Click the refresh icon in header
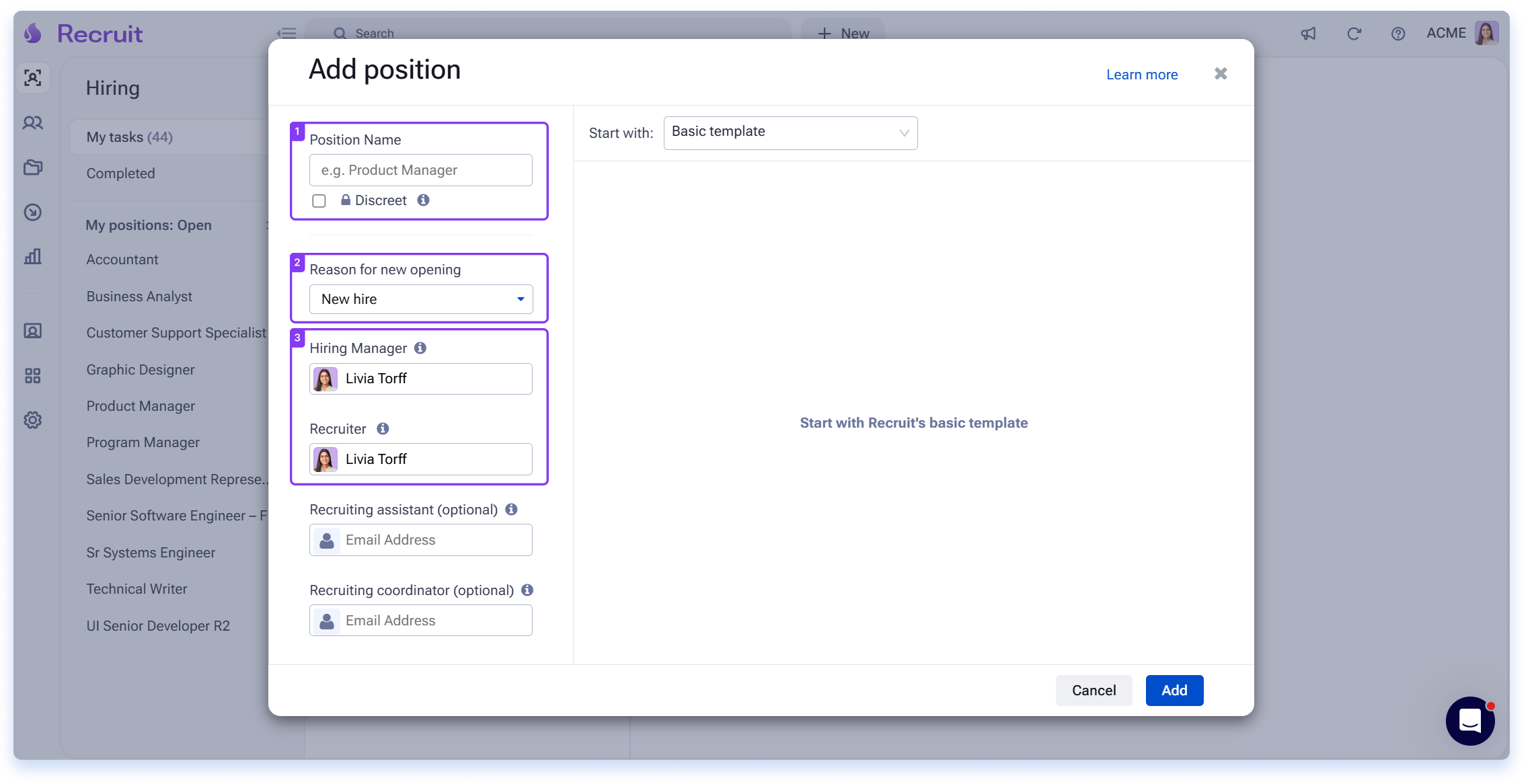The height and width of the screenshot is (784, 1534). click(x=1354, y=34)
